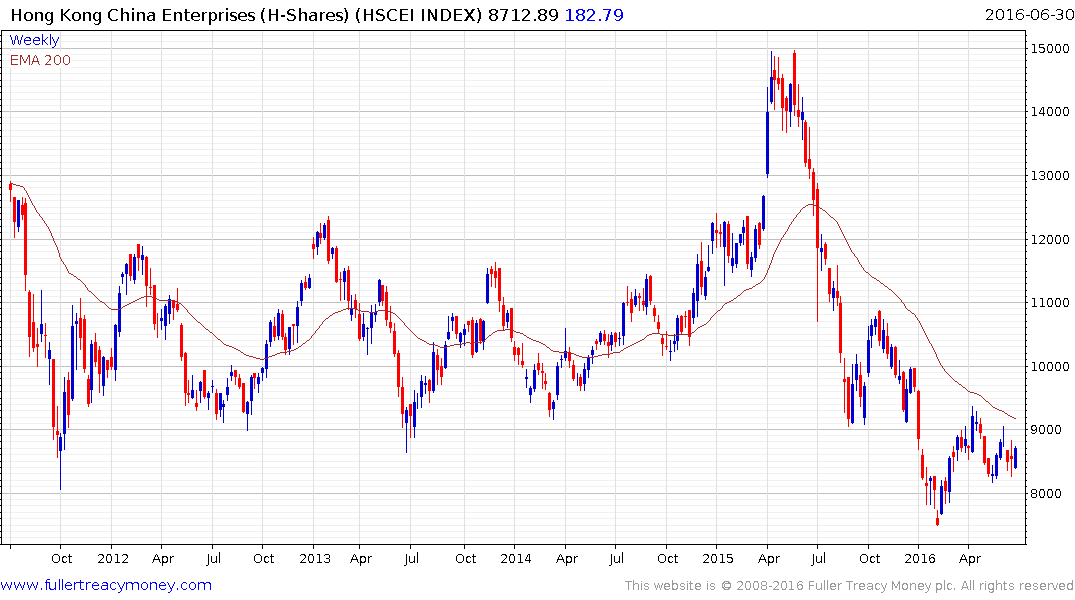This screenshot has height=600, width=1075.
Task: Click the 2015 label on the time axis
Action: (x=718, y=558)
